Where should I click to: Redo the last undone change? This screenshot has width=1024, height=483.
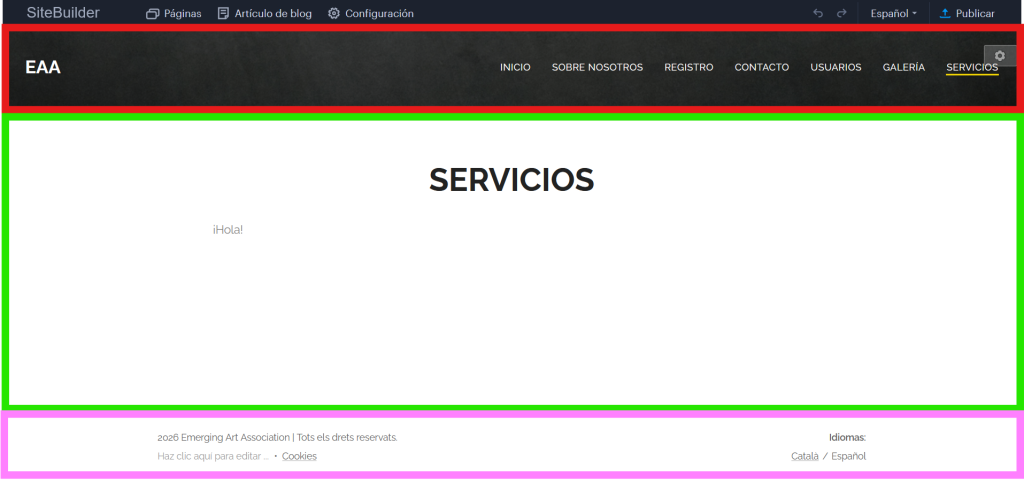click(x=842, y=14)
